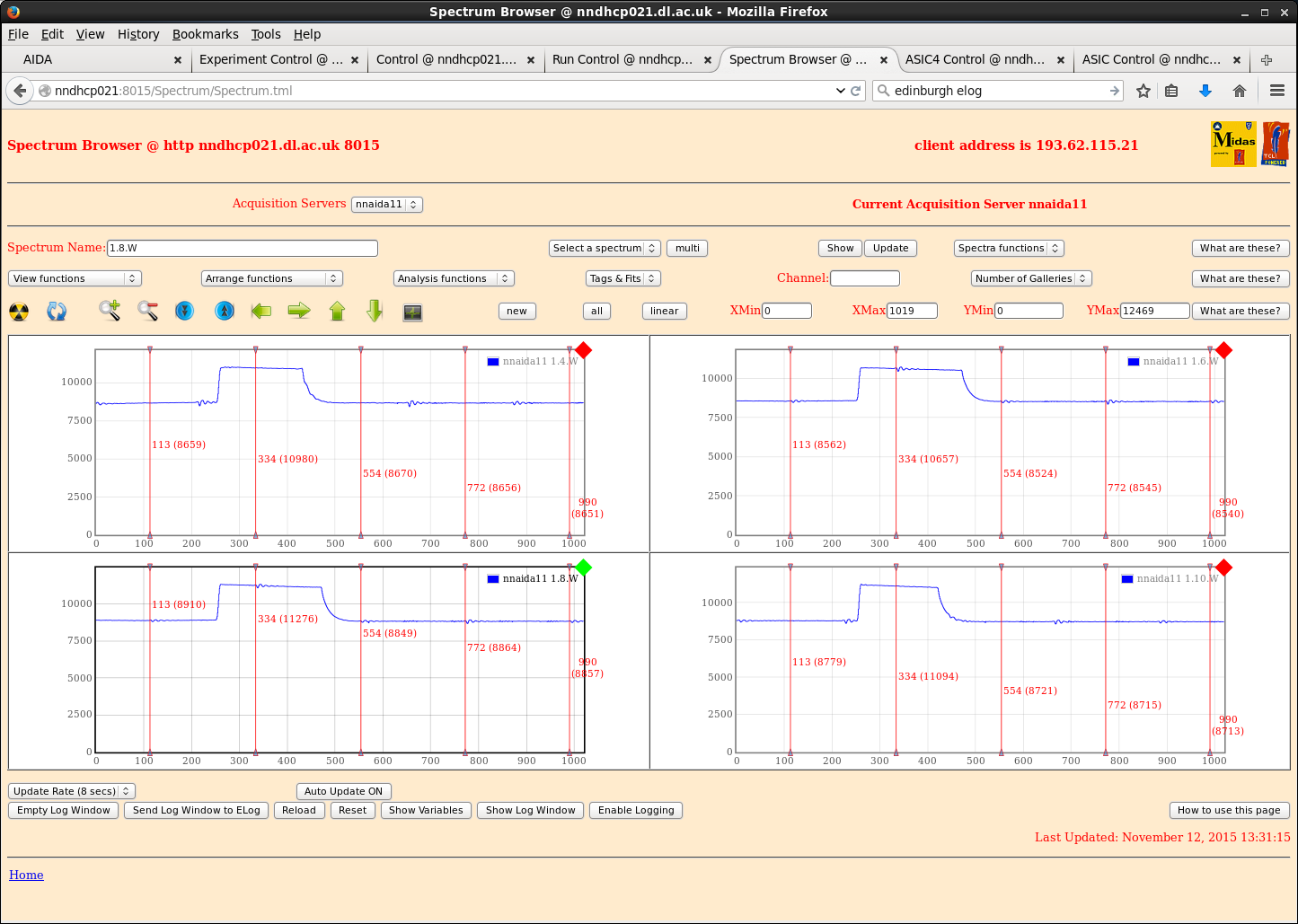Click Enable Logging button
Viewport: 1298px width, 924px height.
[x=636, y=810]
